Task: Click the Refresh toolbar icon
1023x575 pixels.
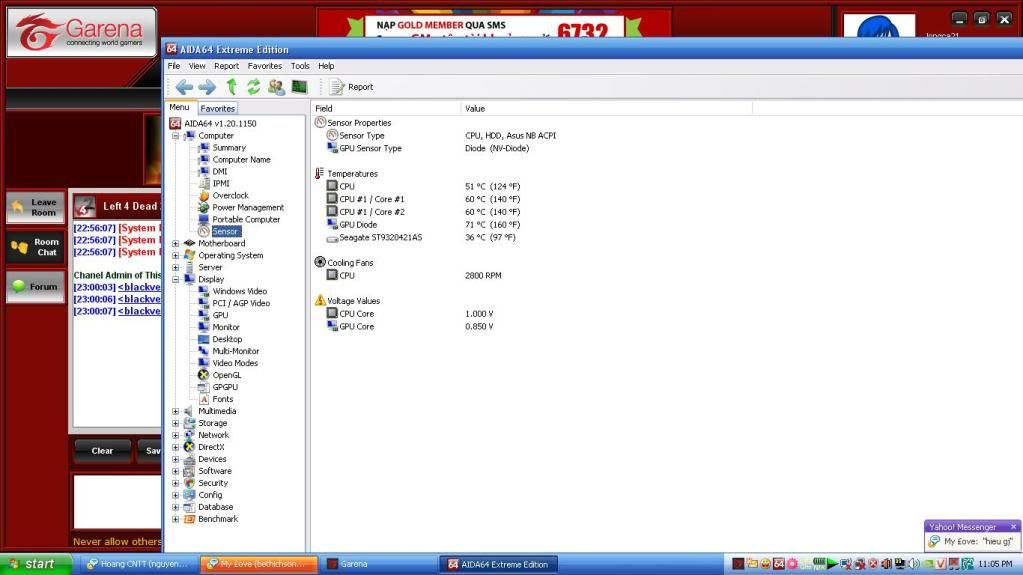Action: pyautogui.click(x=253, y=87)
